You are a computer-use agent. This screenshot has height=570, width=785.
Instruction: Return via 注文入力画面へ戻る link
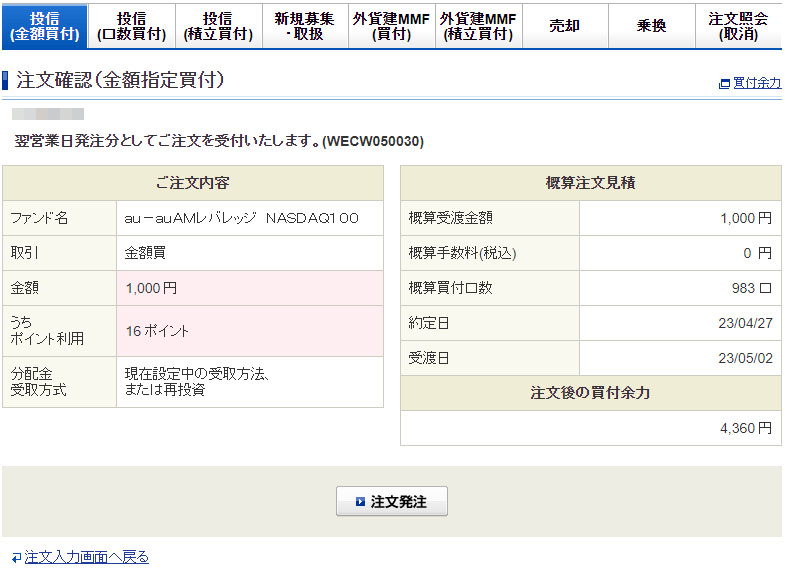(x=86, y=557)
